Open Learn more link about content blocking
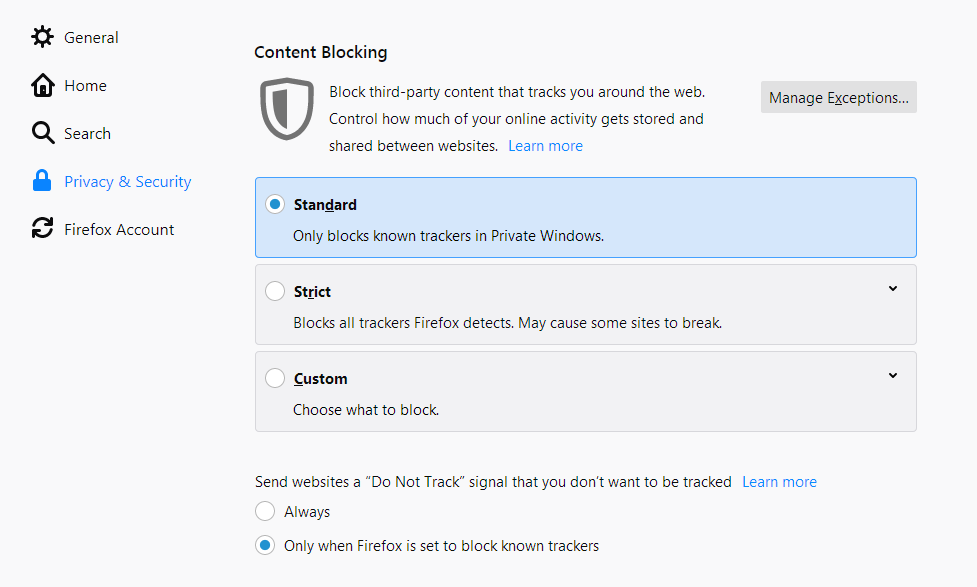Viewport: 977px width, 587px height. click(545, 146)
